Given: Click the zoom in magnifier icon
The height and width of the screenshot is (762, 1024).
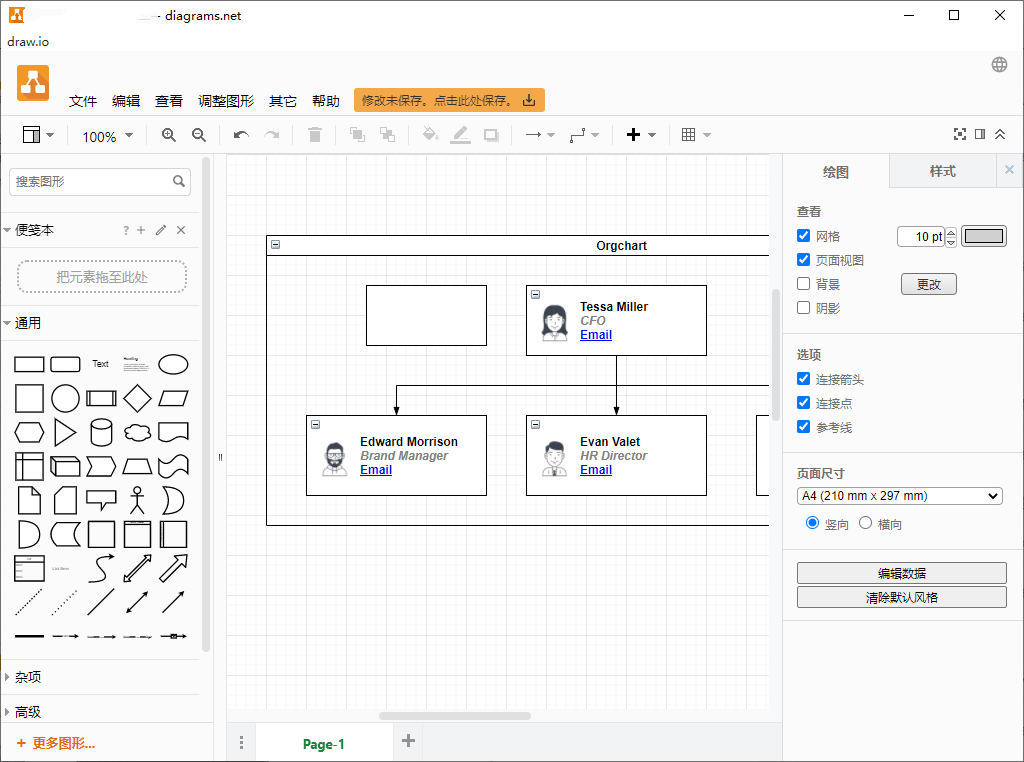Looking at the screenshot, I should click(x=169, y=135).
